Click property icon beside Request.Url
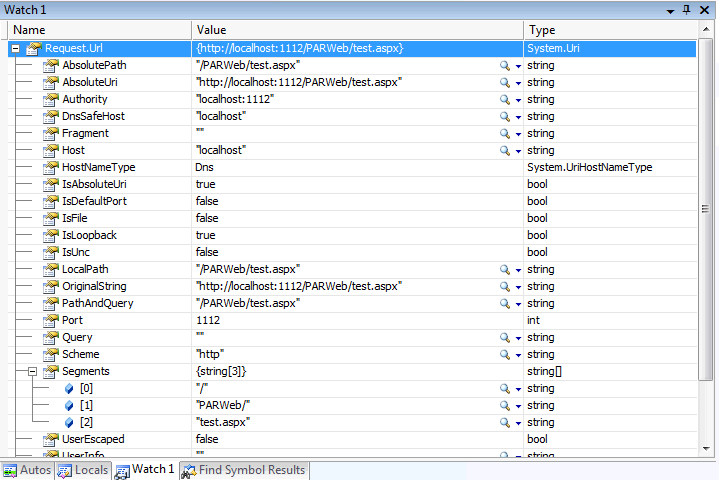 pyautogui.click(x=33, y=48)
